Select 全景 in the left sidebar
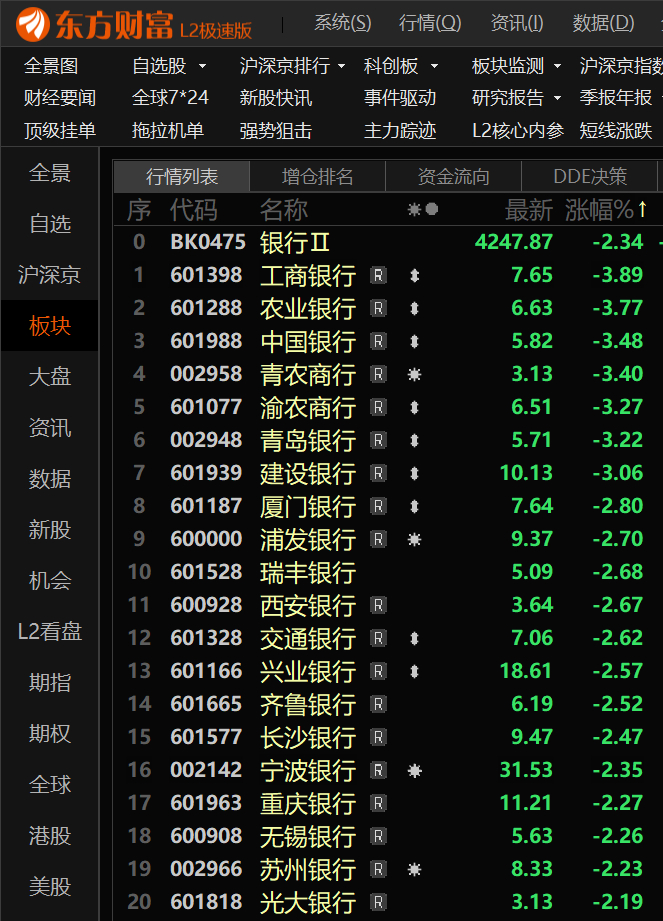The height and width of the screenshot is (921, 663). point(50,173)
